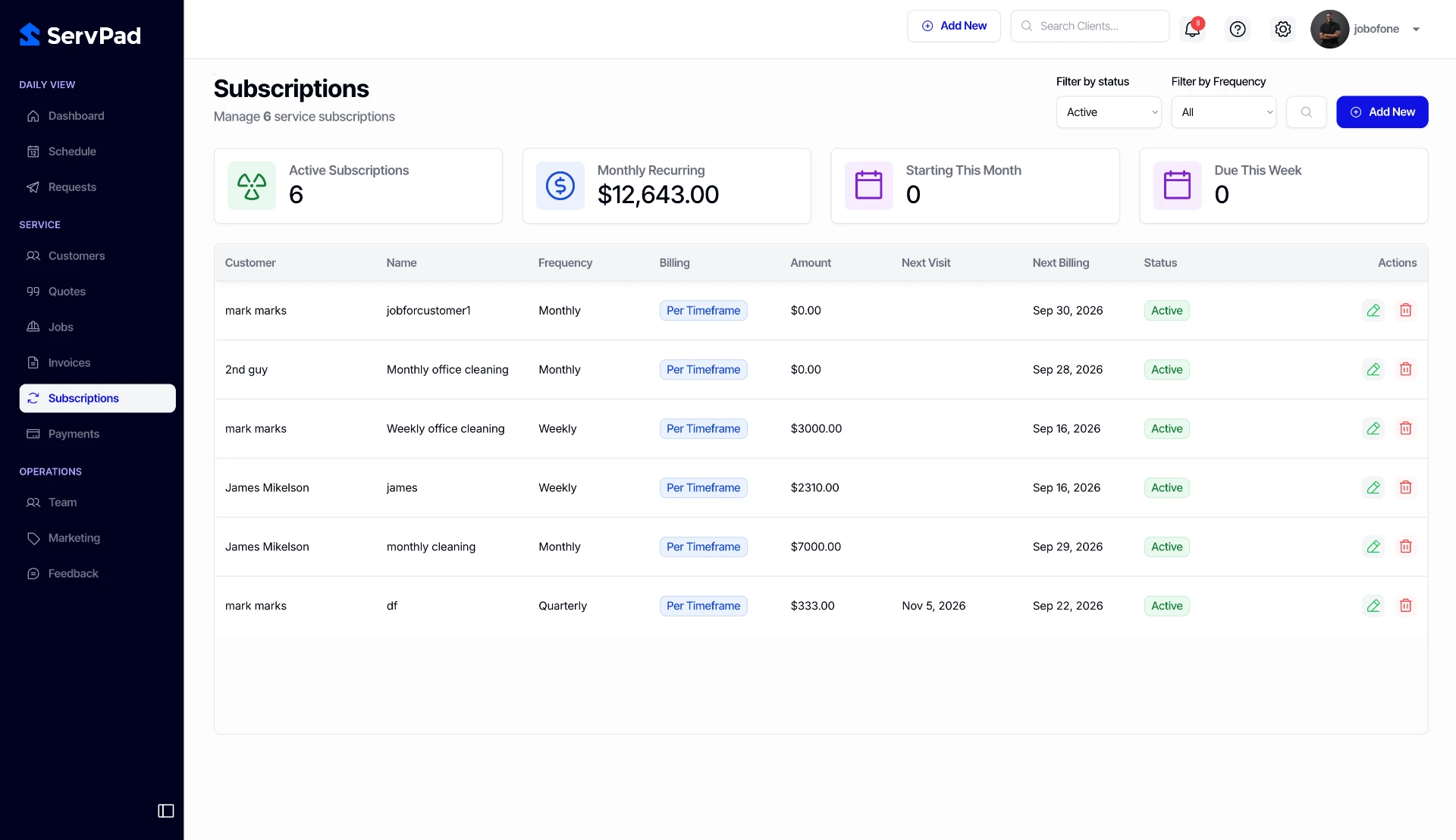Click the Active Subscriptions card icon

[x=252, y=186]
